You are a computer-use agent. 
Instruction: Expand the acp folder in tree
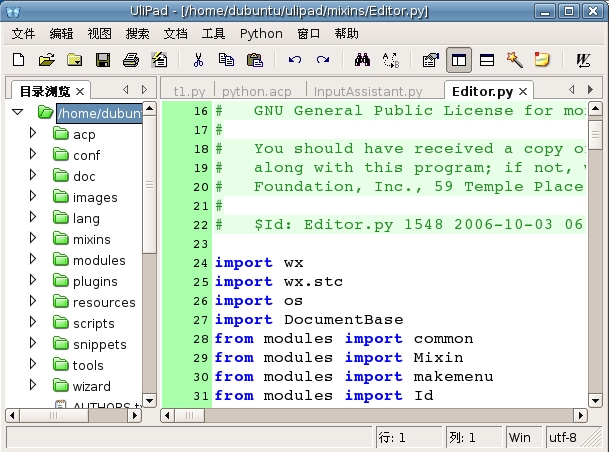(32, 134)
